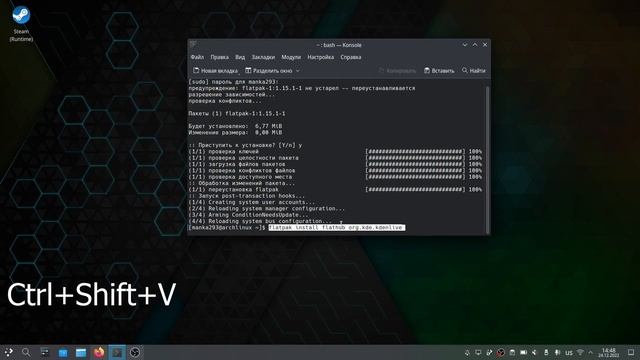This screenshot has width=640, height=360.
Task: Expand the Разделить окно dropdown arrow
Action: coord(298,71)
